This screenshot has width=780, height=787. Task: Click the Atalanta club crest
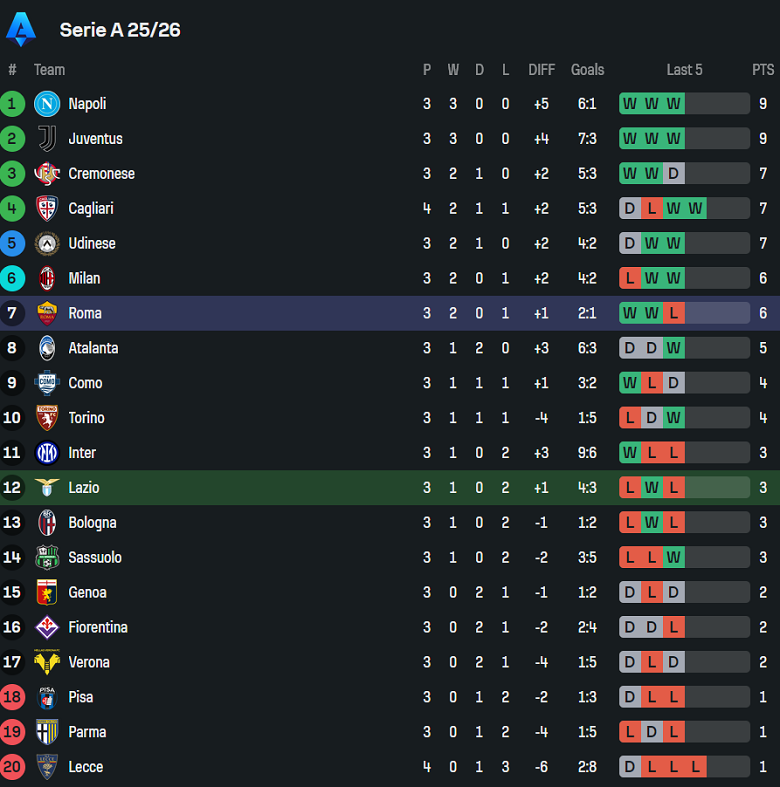(x=47, y=348)
